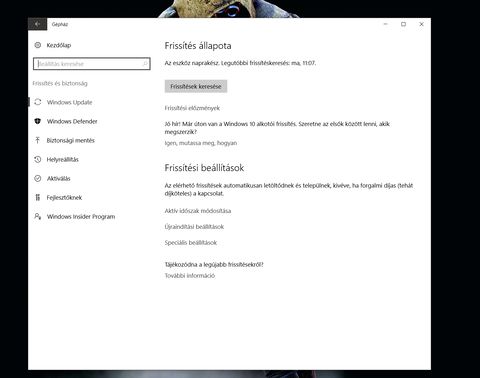This screenshot has width=480, height=378.
Task: Click Frissítés és biztonság category label
Action: click(60, 83)
